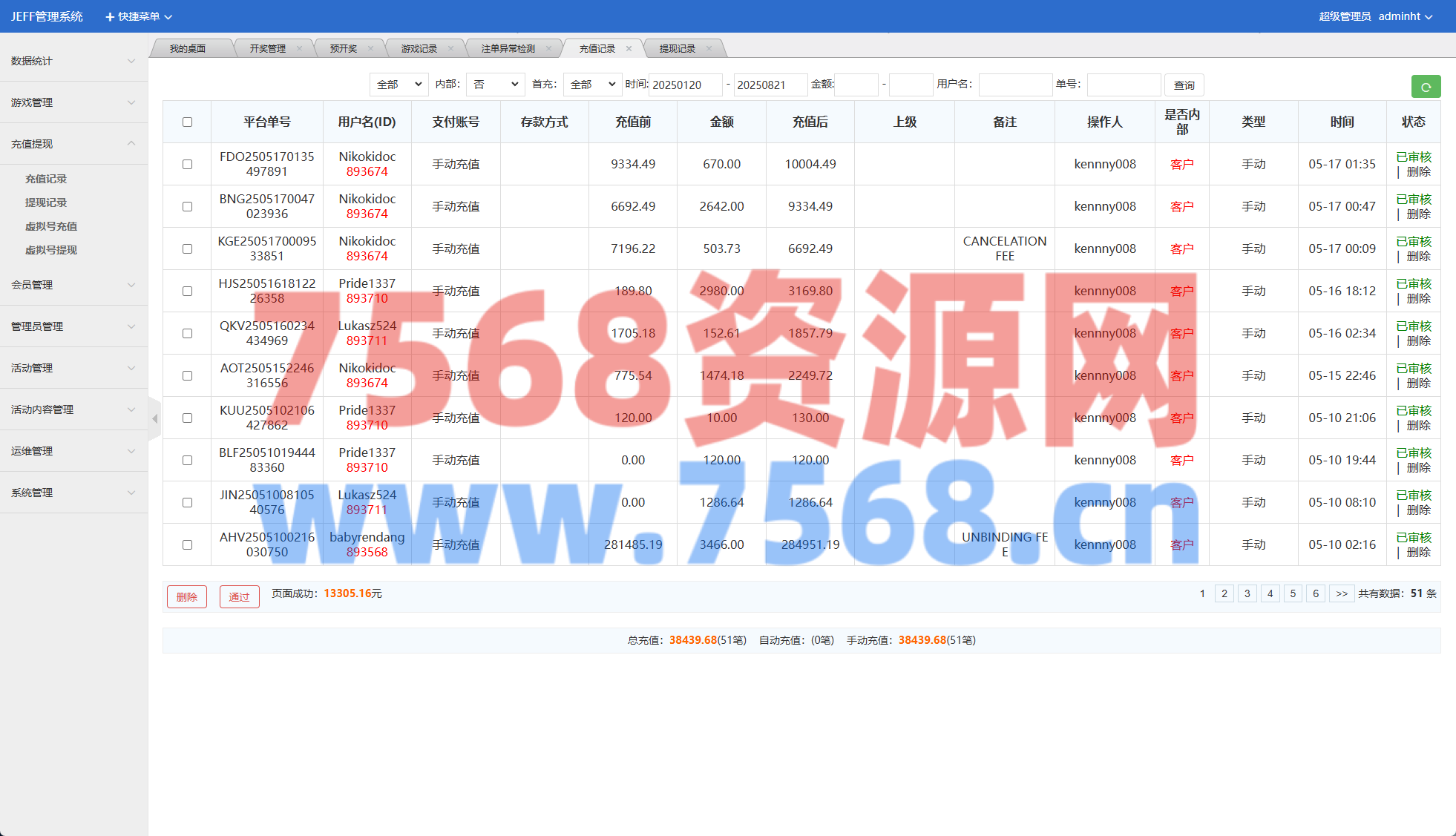Check the row for babyrendang's recharge
The image size is (1456, 836).
point(187,545)
